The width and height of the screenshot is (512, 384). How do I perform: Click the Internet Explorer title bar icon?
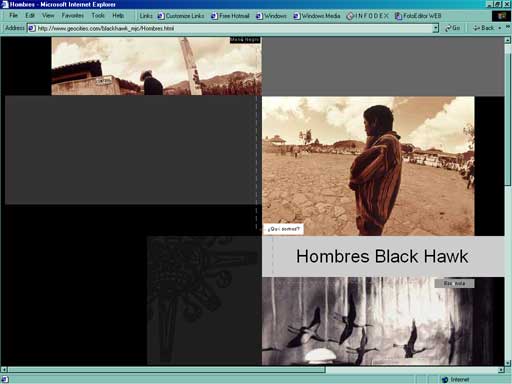(4, 4)
